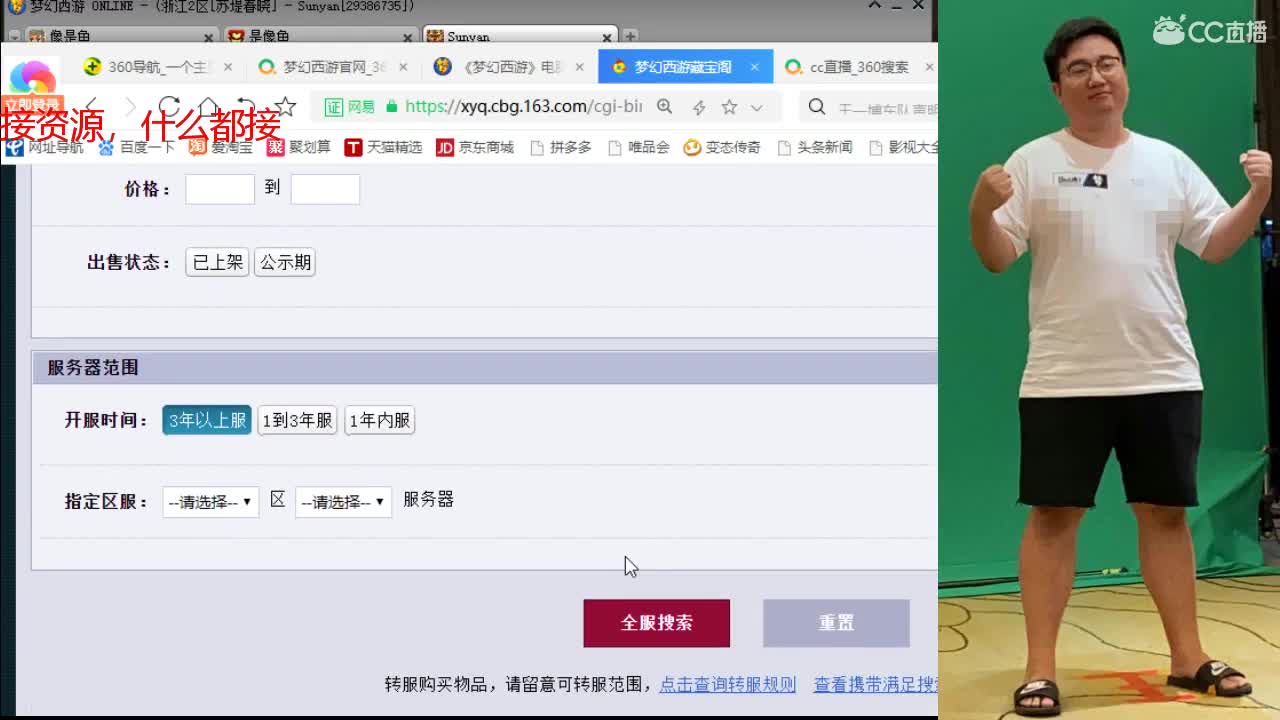Toggle the 公示期 sale status
Screen dimensions: 1280x720
coord(285,262)
